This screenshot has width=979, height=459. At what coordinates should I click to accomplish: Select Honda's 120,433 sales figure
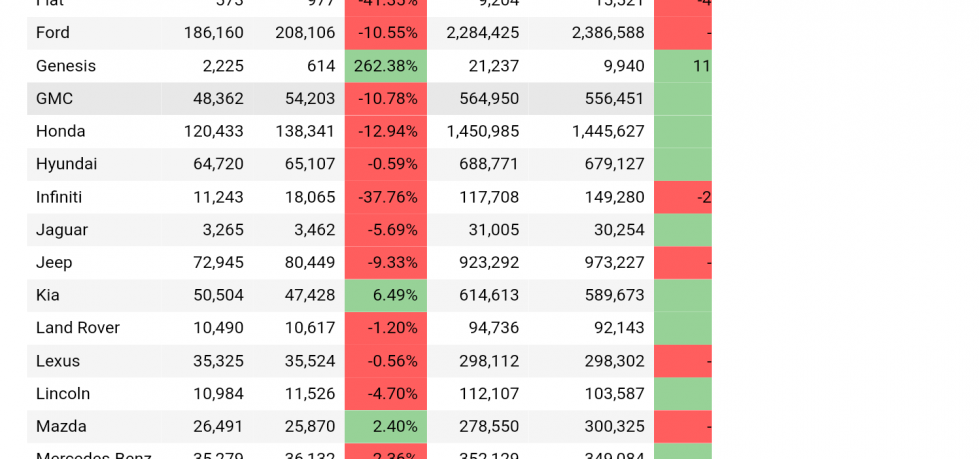click(x=214, y=131)
